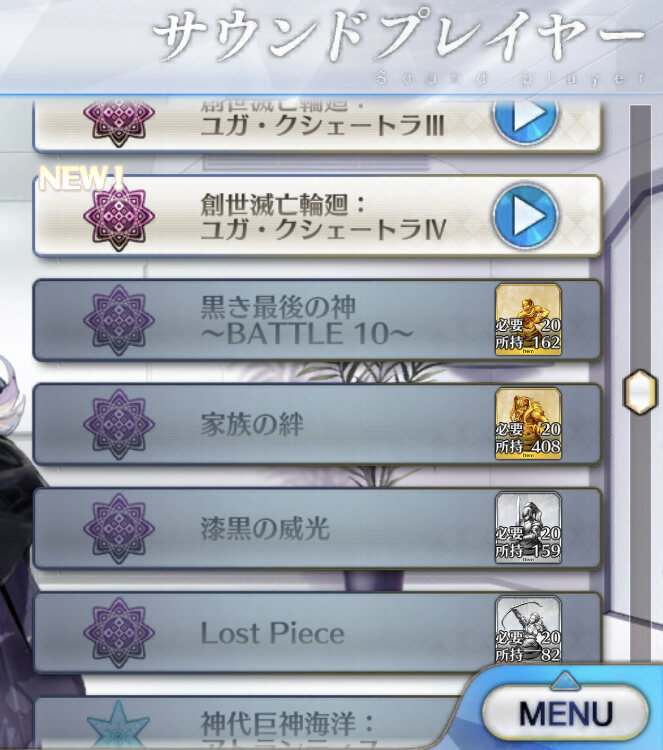Tap gold statue item on 家族の絆 row
This screenshot has height=750, width=663.
pos(528,423)
